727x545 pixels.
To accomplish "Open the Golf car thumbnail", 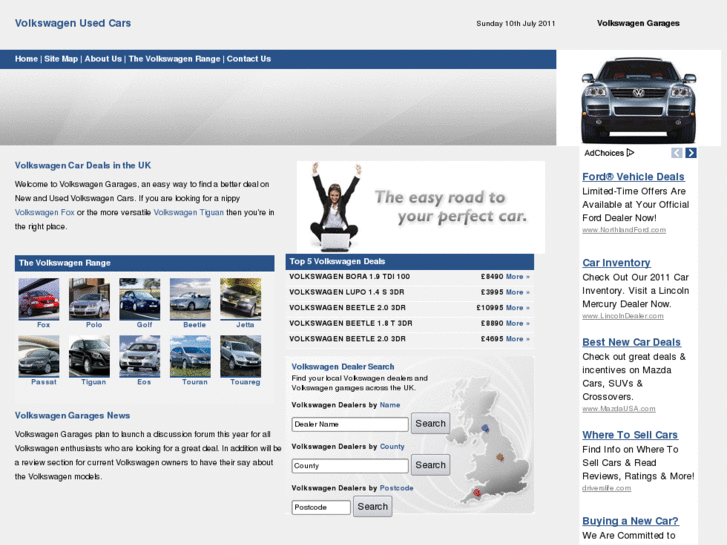I will 140,299.
